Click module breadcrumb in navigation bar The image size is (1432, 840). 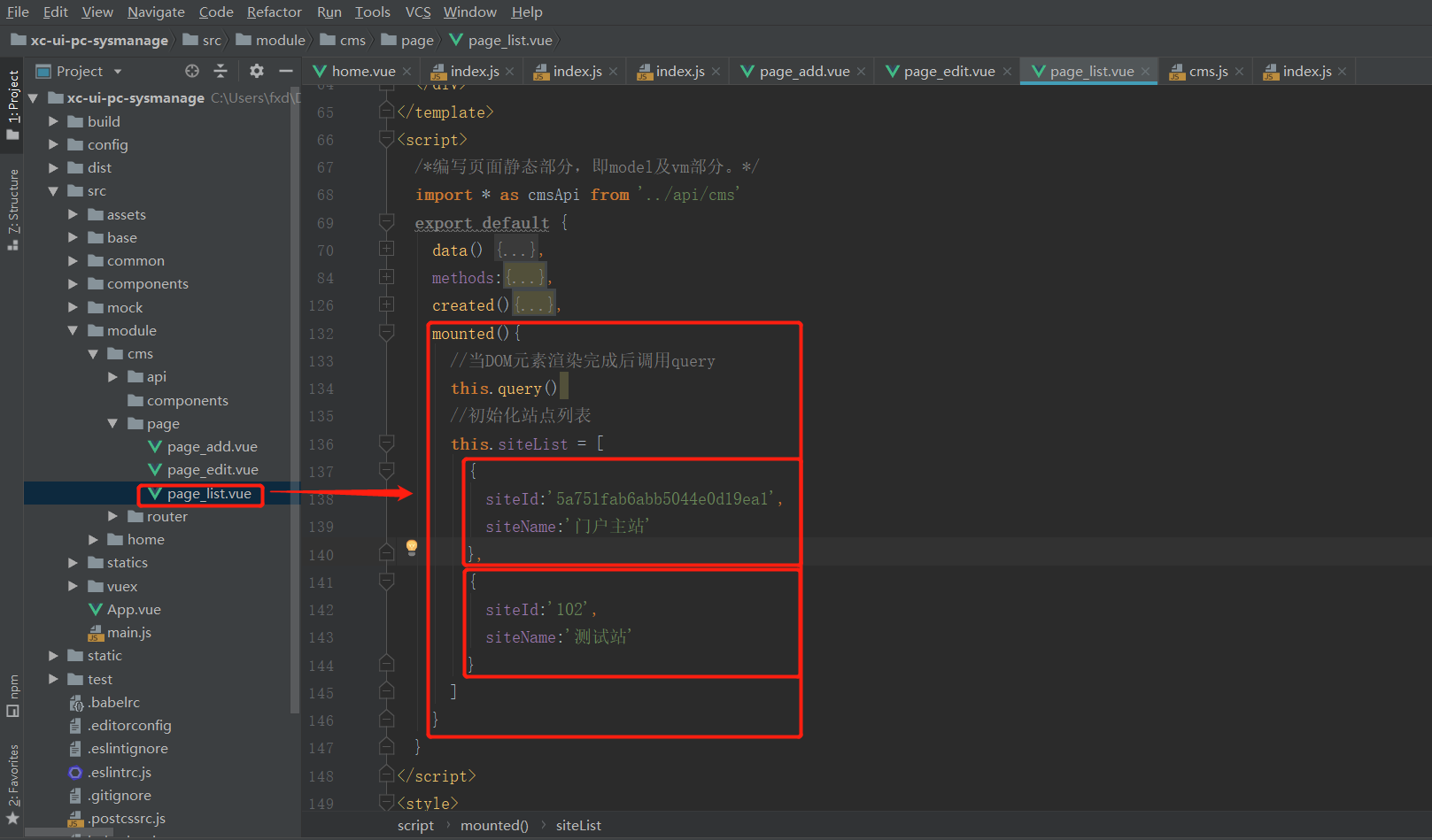pyautogui.click(x=271, y=40)
